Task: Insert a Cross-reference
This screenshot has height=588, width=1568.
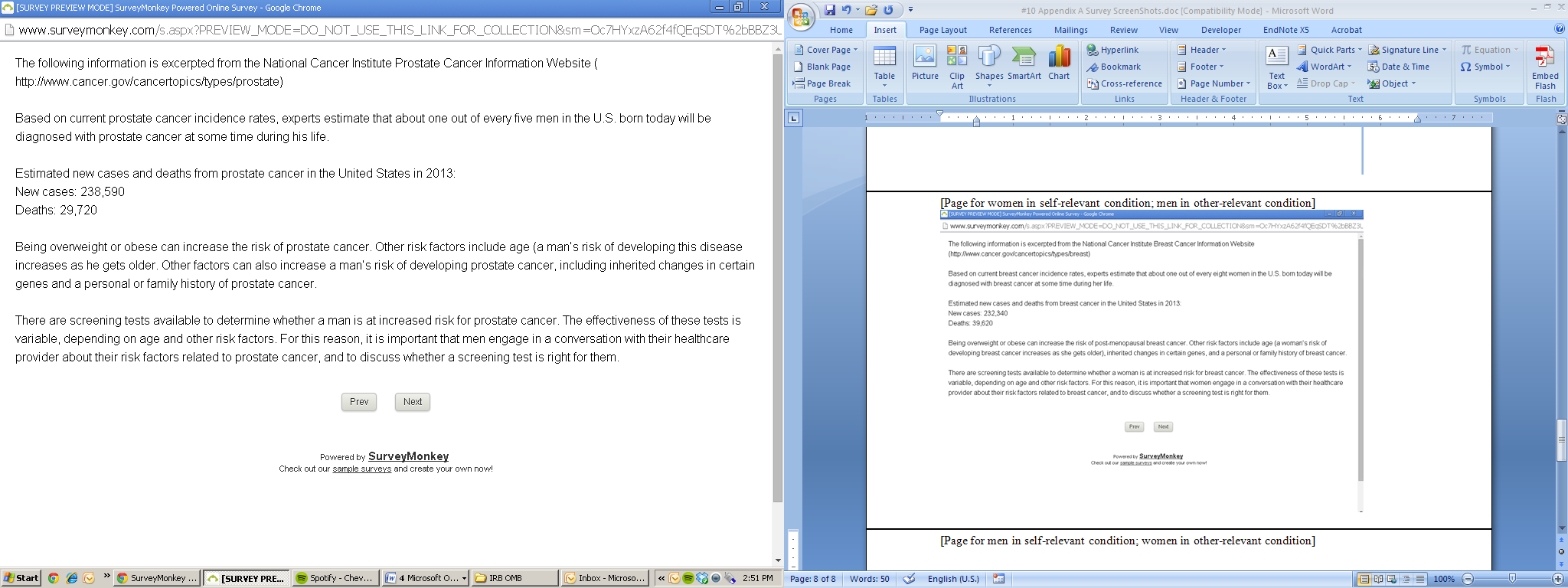Action: click(x=1125, y=83)
